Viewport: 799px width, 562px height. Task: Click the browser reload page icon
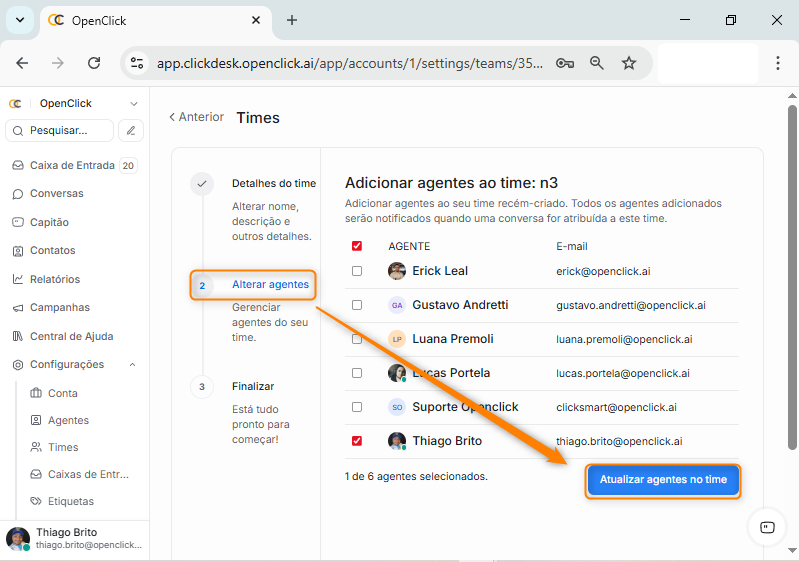point(94,63)
